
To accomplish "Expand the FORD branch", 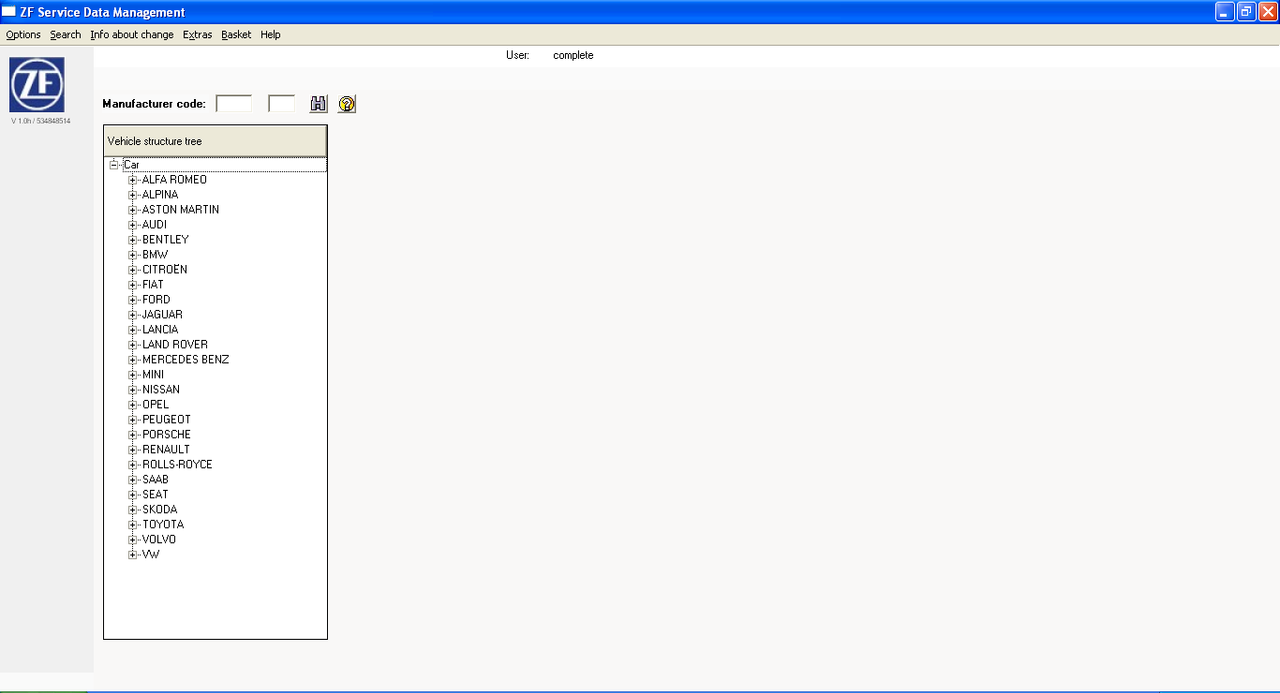I will click(x=133, y=300).
